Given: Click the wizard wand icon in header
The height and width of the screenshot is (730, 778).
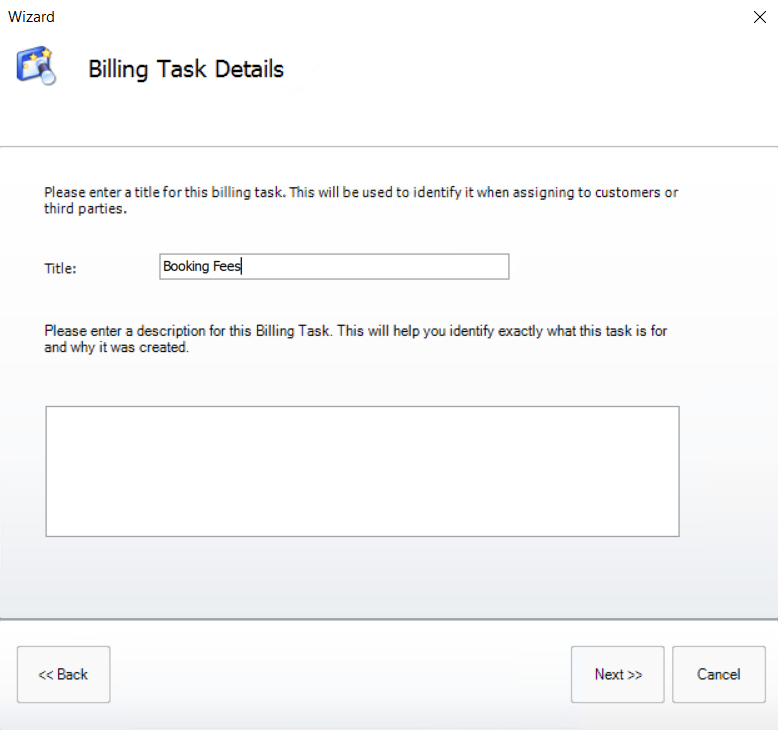Looking at the screenshot, I should pyautogui.click(x=35, y=67).
